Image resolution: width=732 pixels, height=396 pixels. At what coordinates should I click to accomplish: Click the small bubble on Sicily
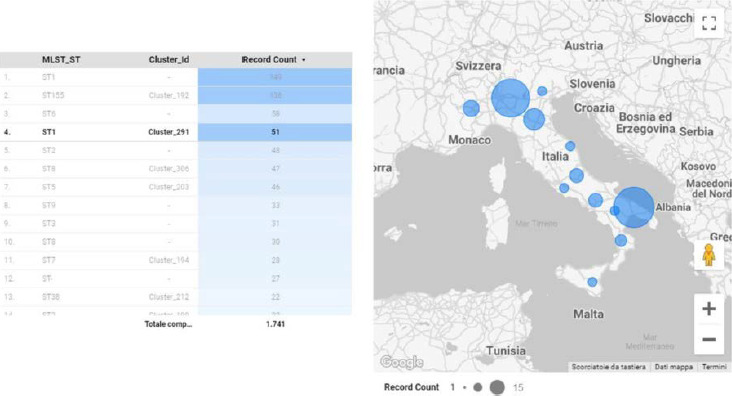pos(592,282)
